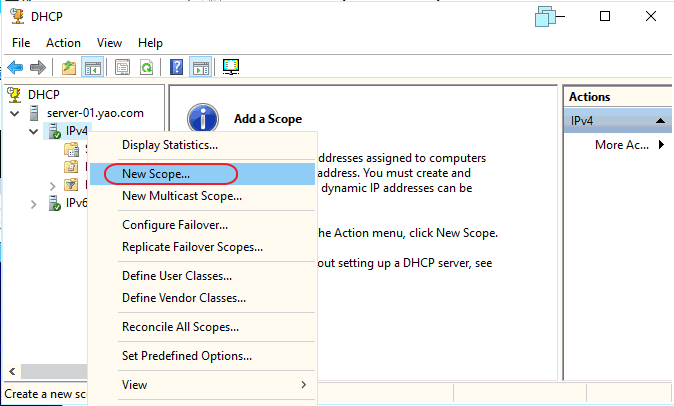The width and height of the screenshot is (674, 406).
Task: Click More Actions in Actions pane
Action: point(623,145)
